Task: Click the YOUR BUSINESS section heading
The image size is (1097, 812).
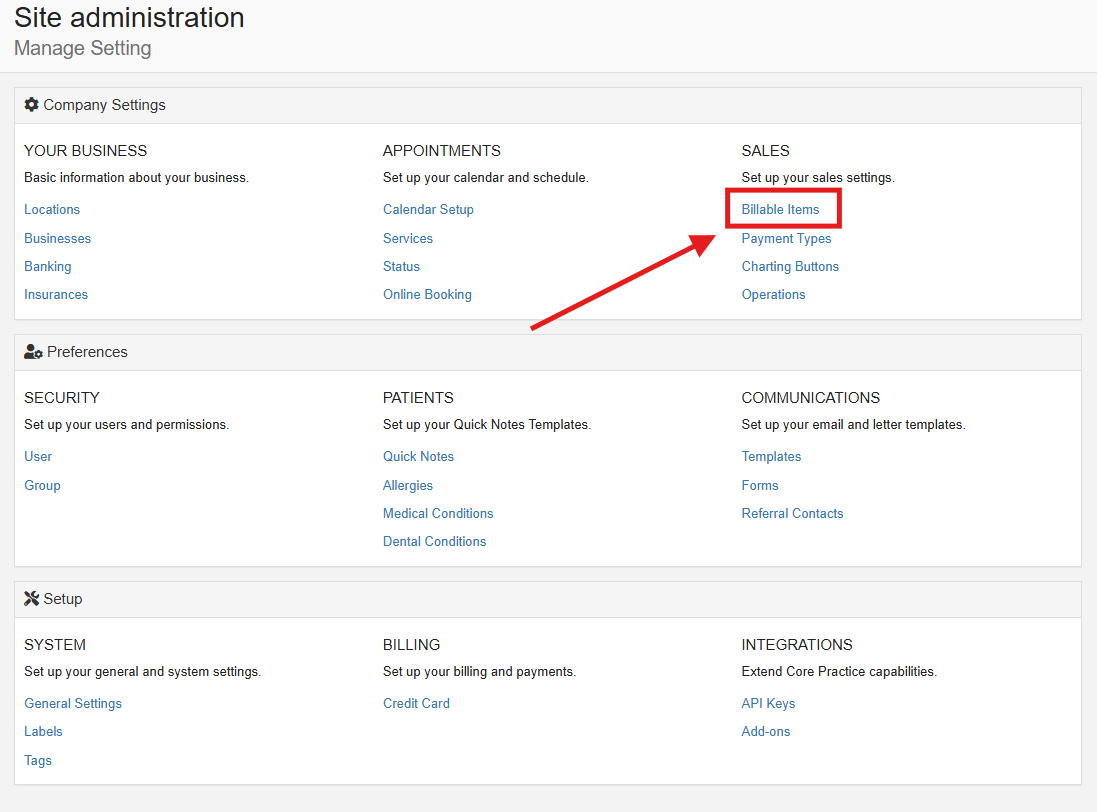Action: click(85, 151)
